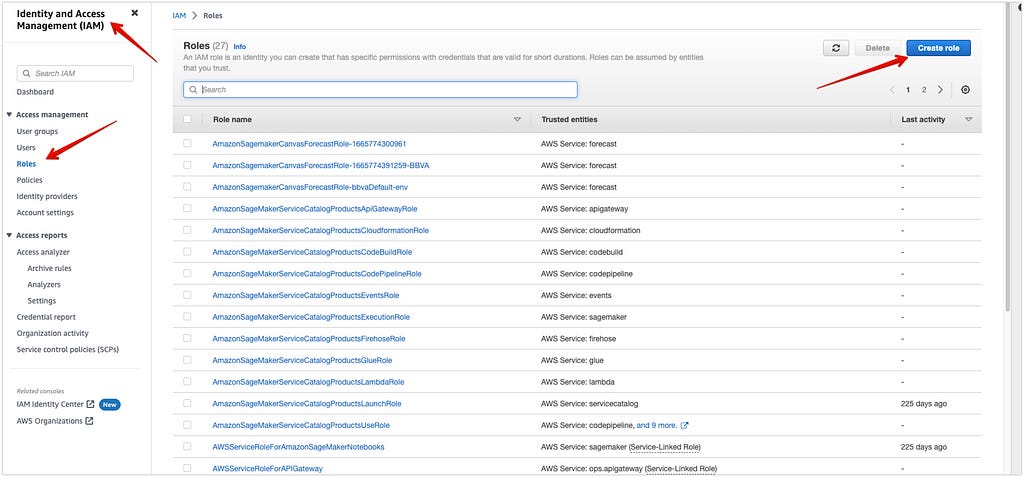Check AWSServiceRoleForAPIGateway row checkbox
The height and width of the screenshot is (477, 1024).
[187, 468]
